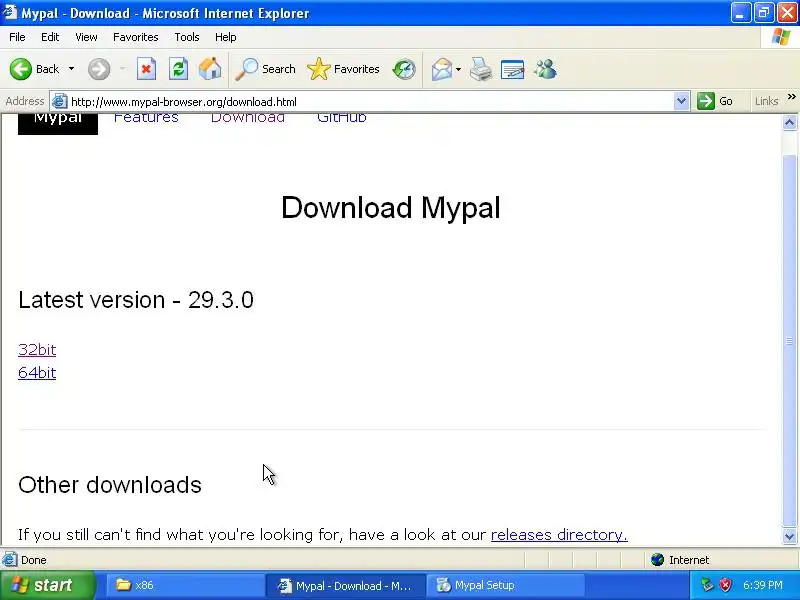The image size is (800, 600).
Task: Switch to the x86 folder taskbar button
Action: click(185, 585)
